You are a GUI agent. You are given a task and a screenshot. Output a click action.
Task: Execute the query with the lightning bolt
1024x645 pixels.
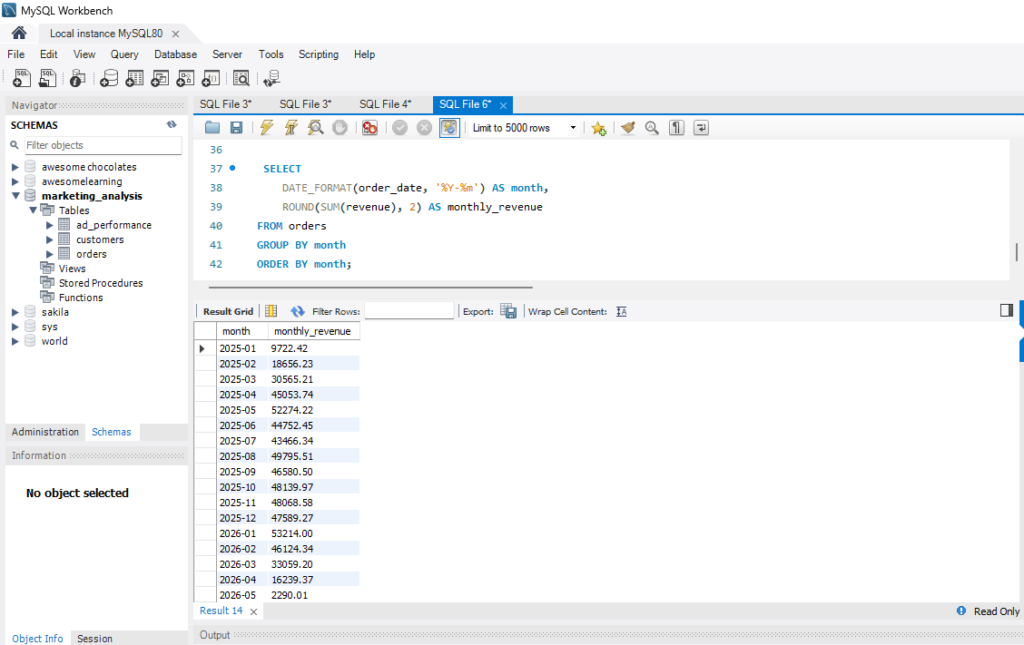(266, 127)
